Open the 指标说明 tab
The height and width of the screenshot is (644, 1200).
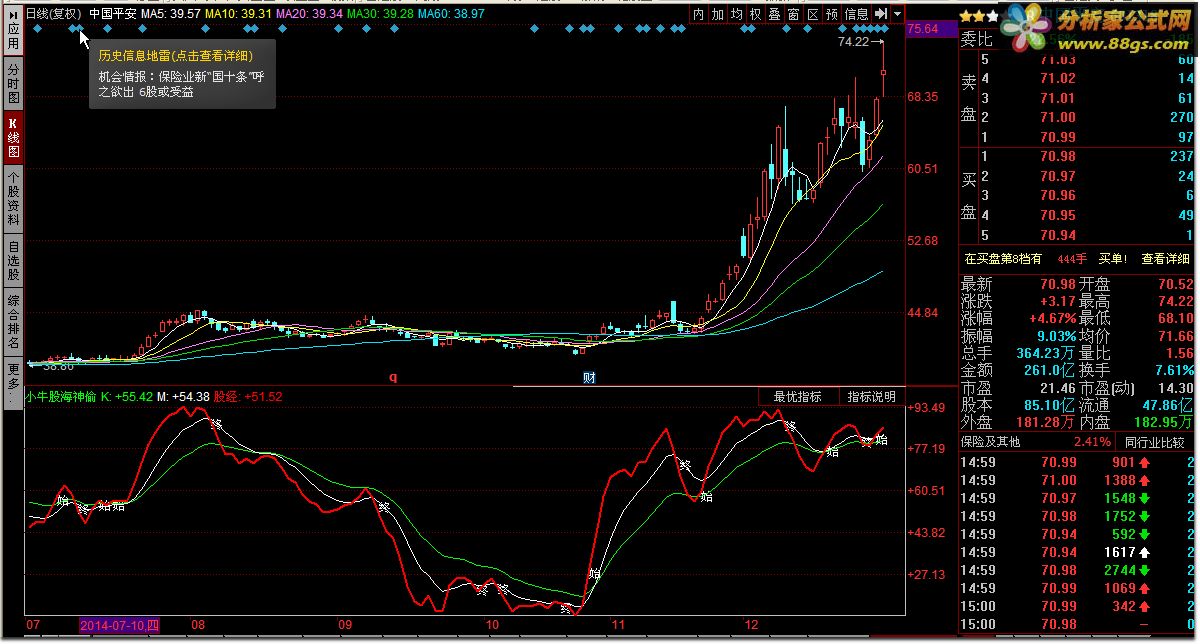(872, 397)
